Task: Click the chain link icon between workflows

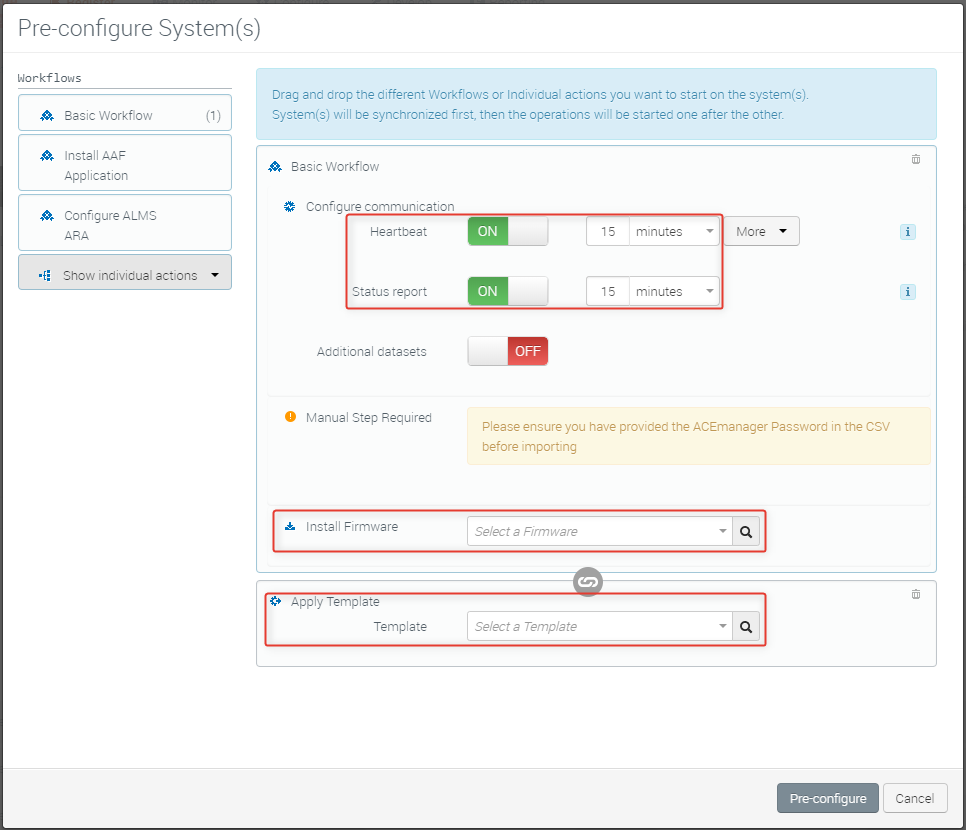Action: pyautogui.click(x=588, y=582)
